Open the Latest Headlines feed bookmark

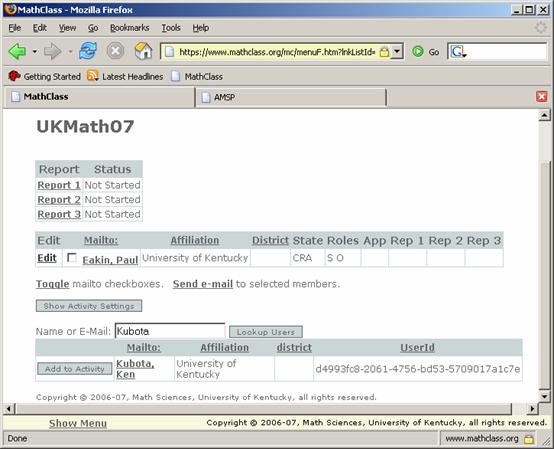[125, 76]
